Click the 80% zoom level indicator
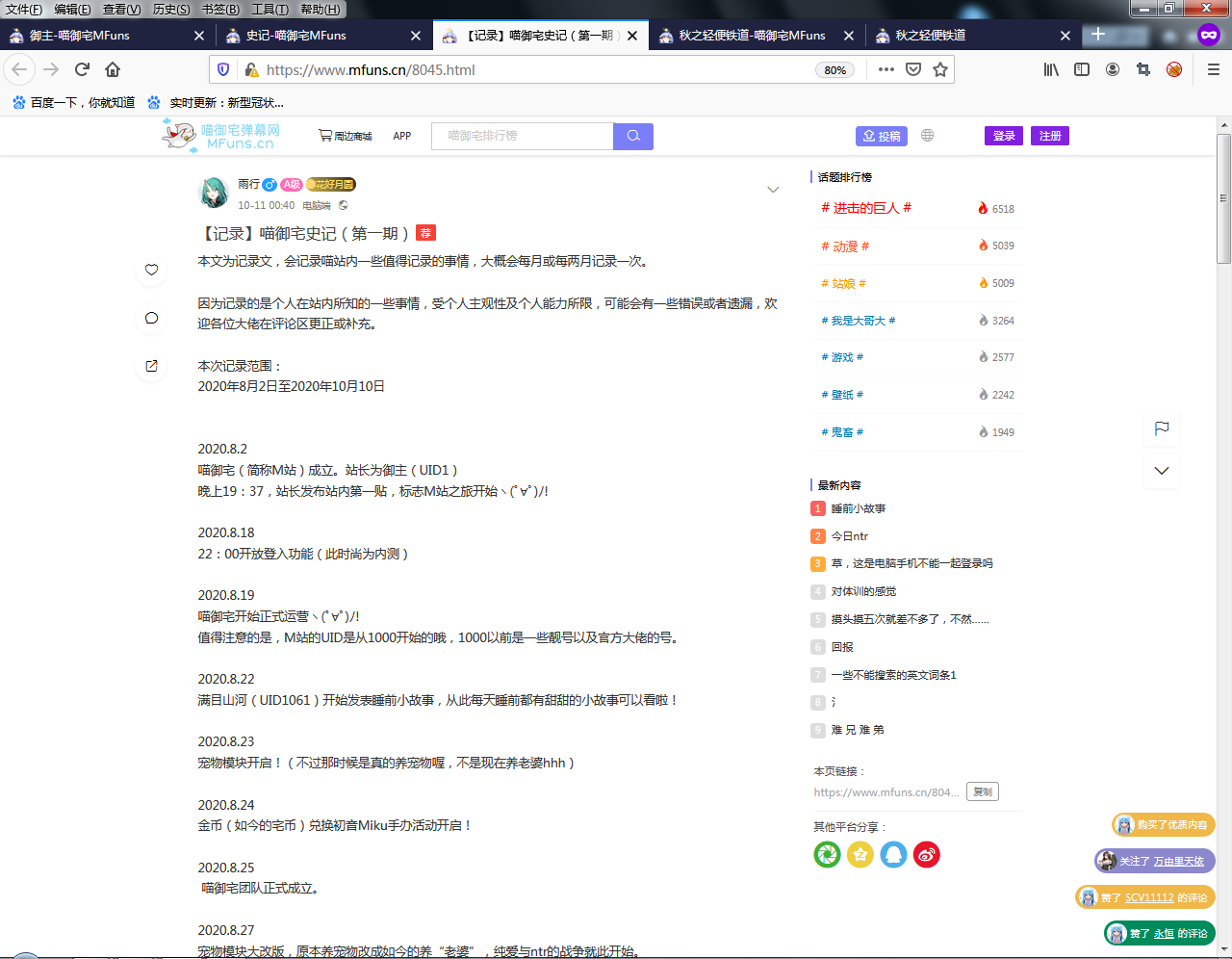Viewport: 1232px width, 959px height. (x=834, y=70)
